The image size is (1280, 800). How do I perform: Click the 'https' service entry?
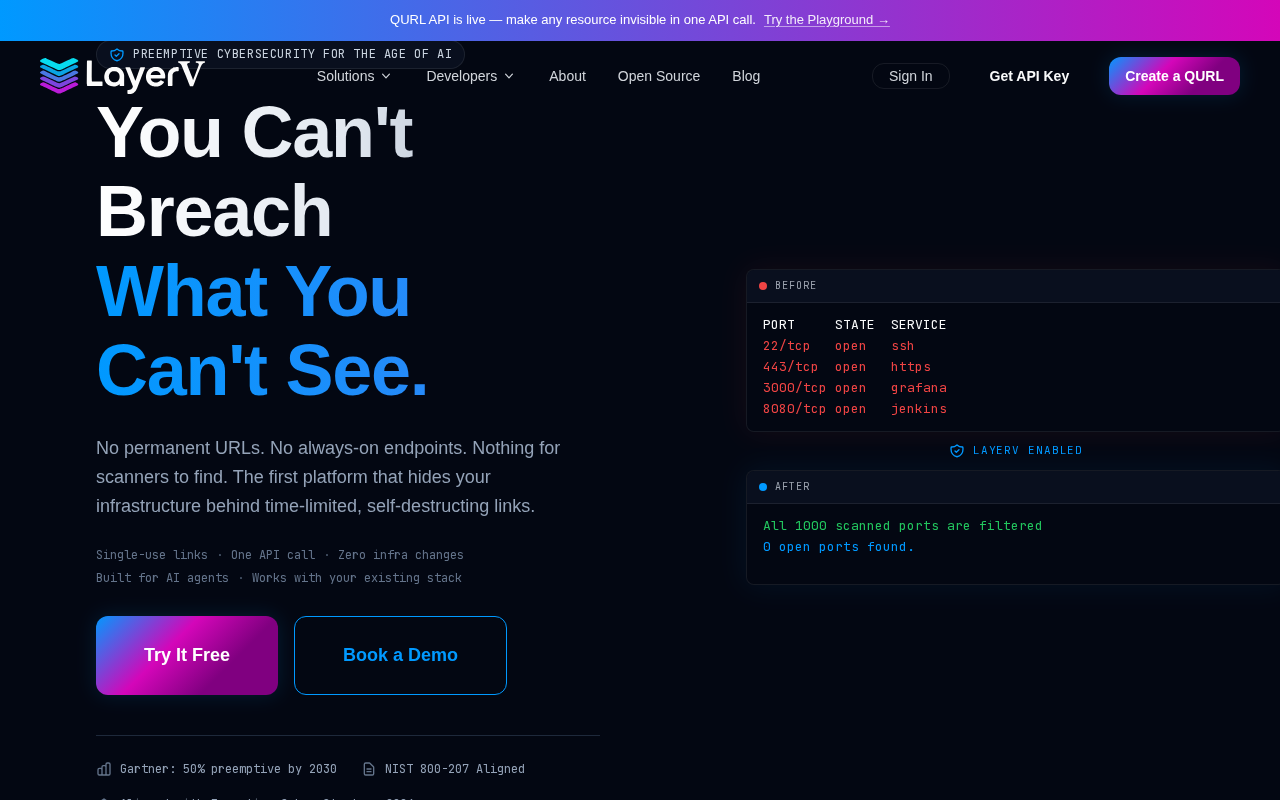tap(911, 367)
